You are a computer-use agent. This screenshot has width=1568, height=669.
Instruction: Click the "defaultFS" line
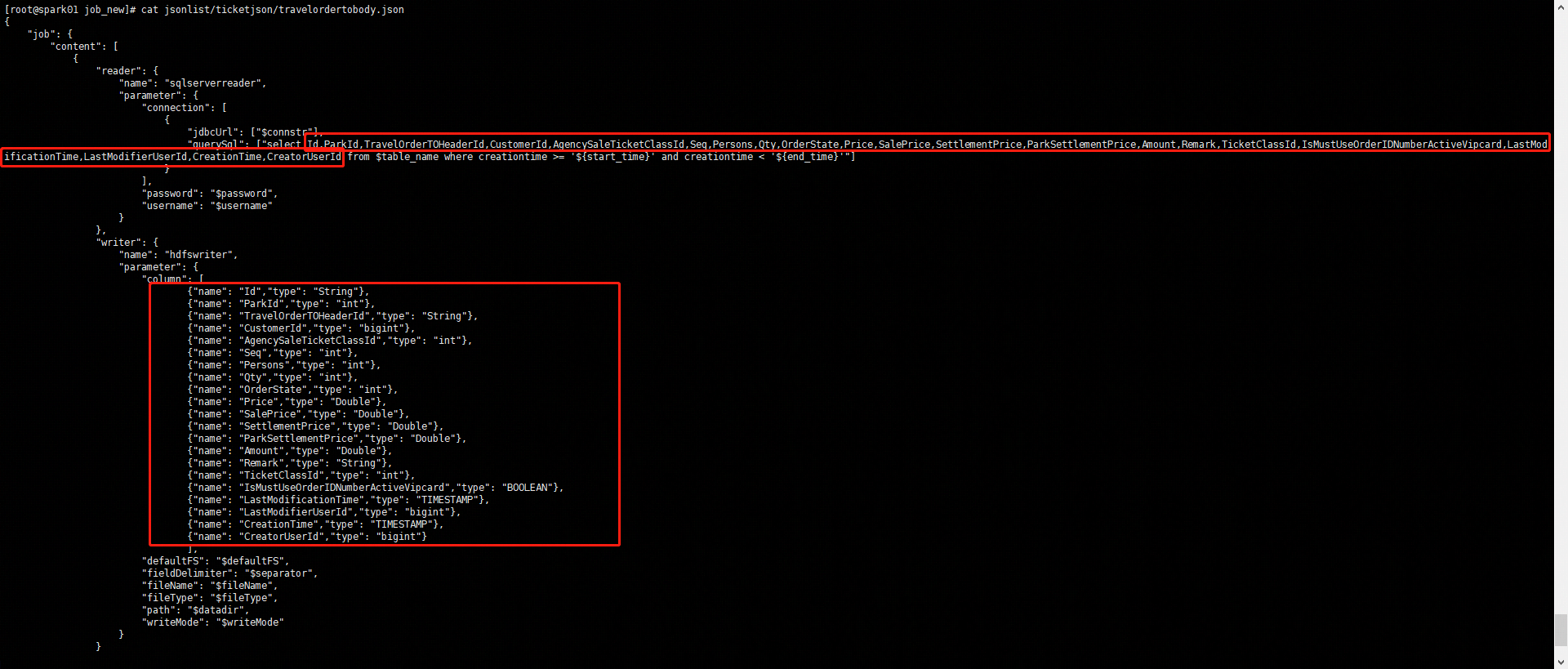(x=216, y=561)
